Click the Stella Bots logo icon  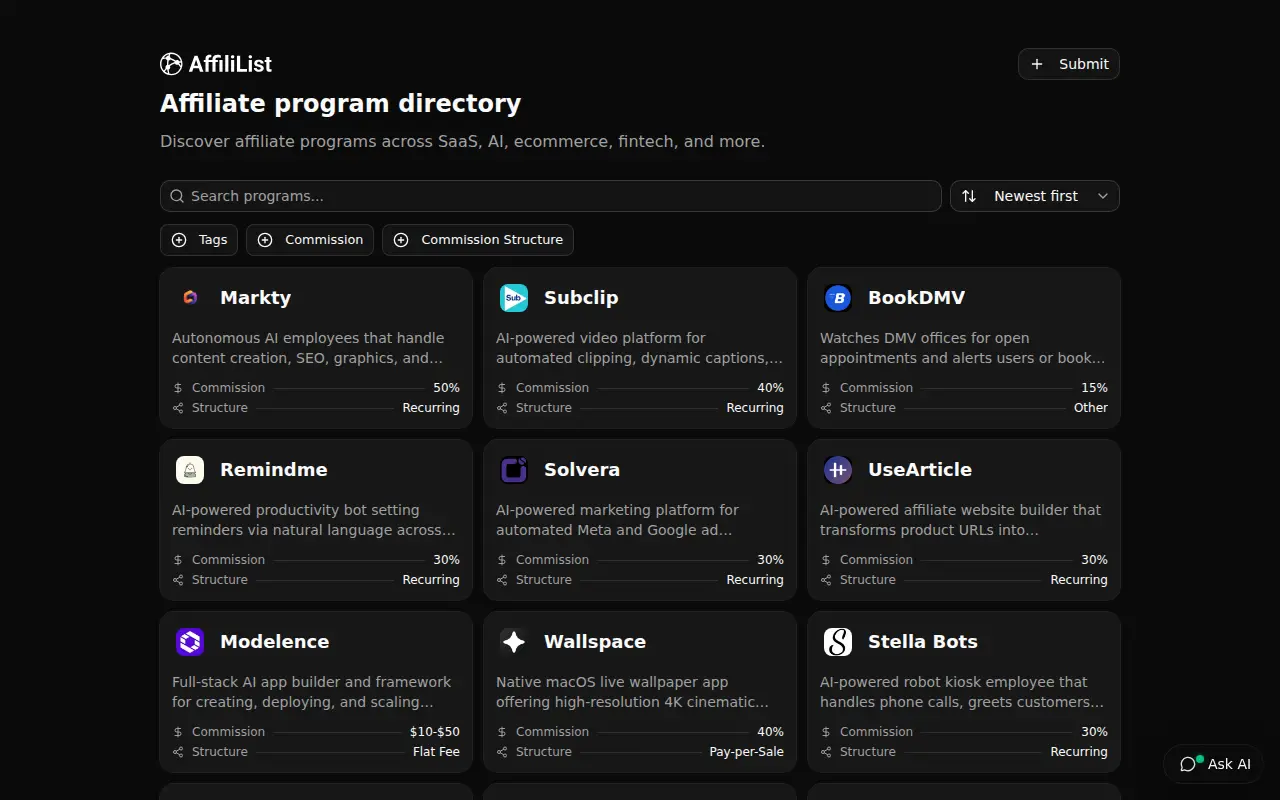838,642
